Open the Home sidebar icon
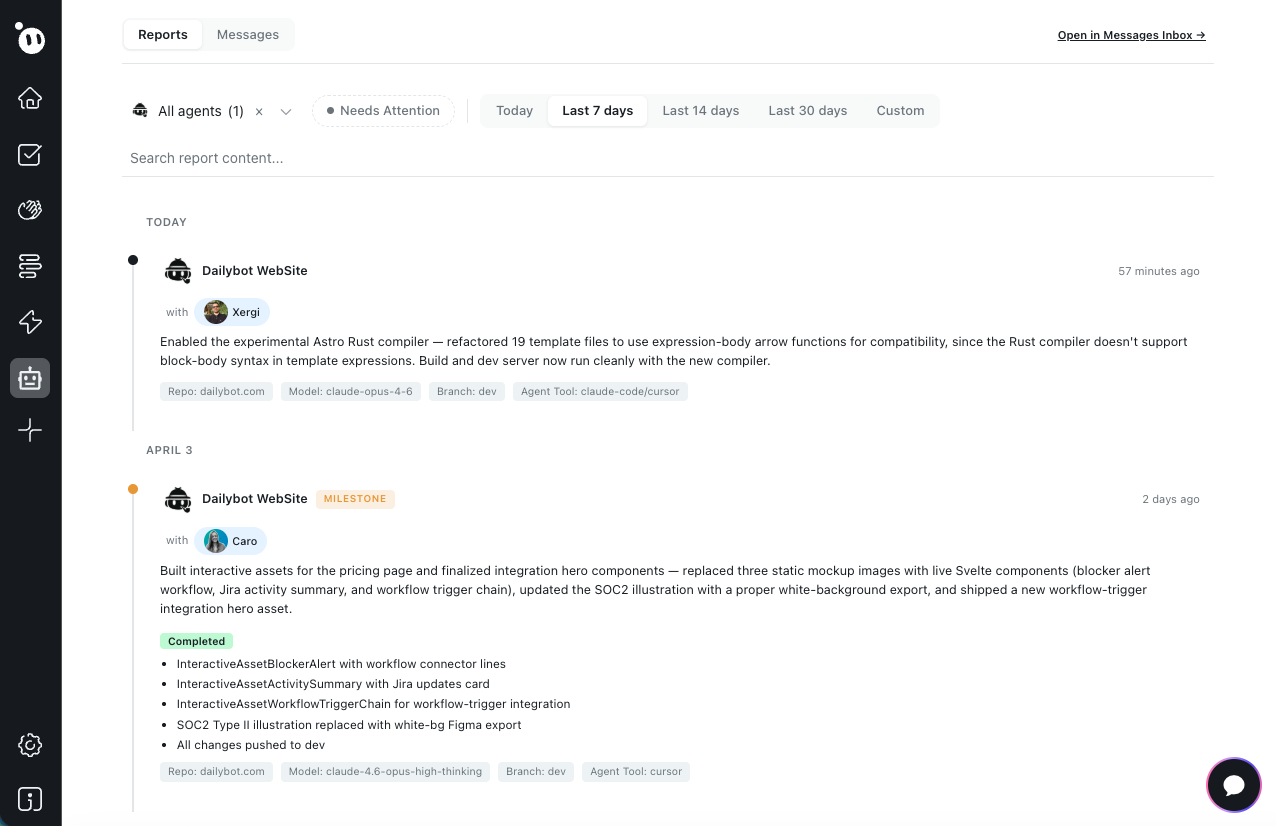1276x826 pixels. (x=30, y=98)
